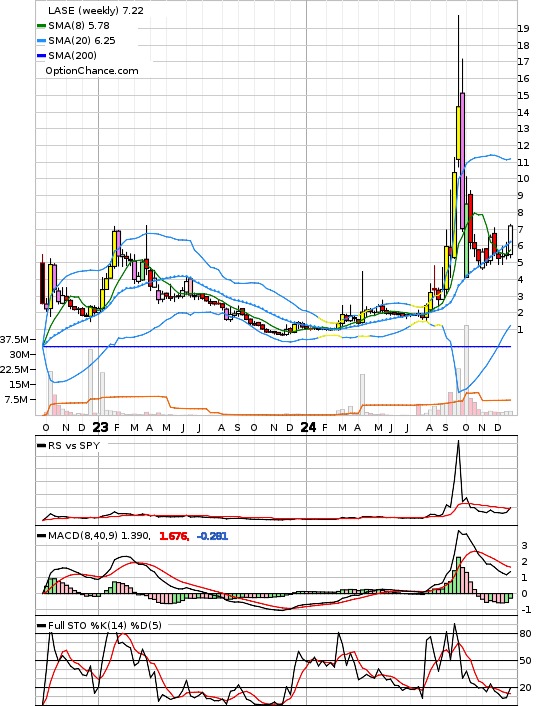
Task: Click the 37.5M volume axis label
Action: 14,339
